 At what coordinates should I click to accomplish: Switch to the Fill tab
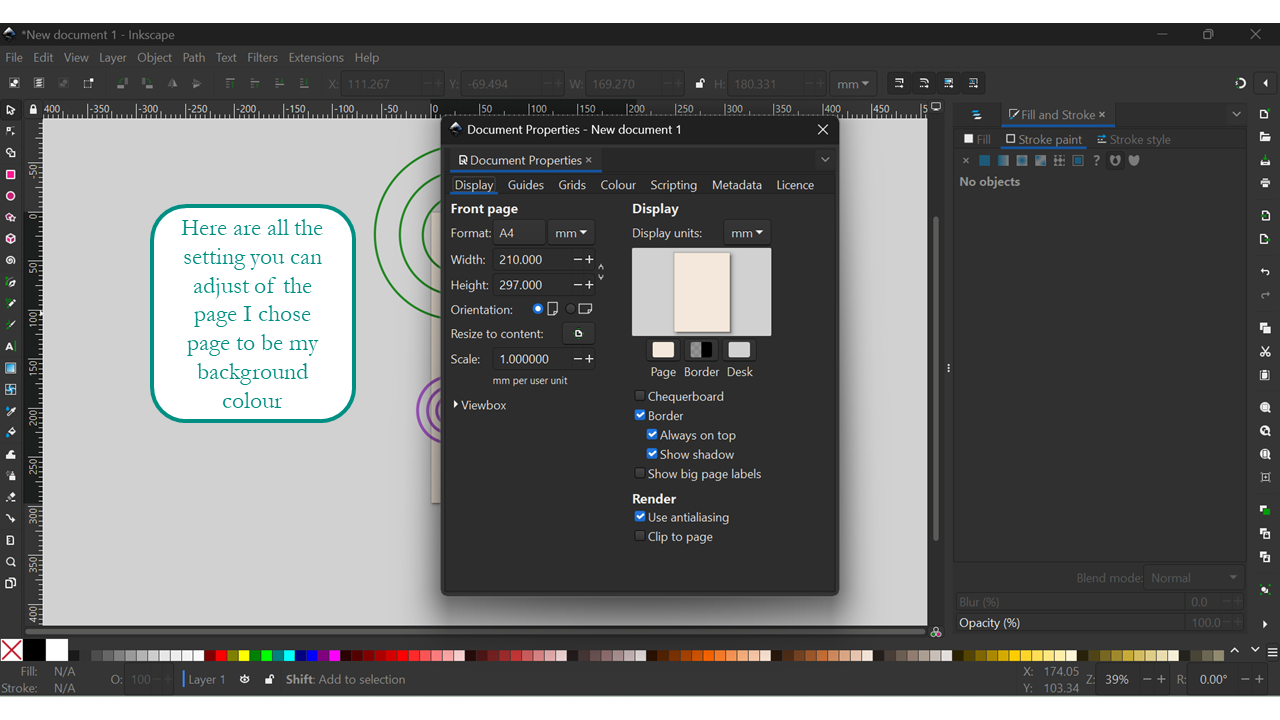[977, 140]
